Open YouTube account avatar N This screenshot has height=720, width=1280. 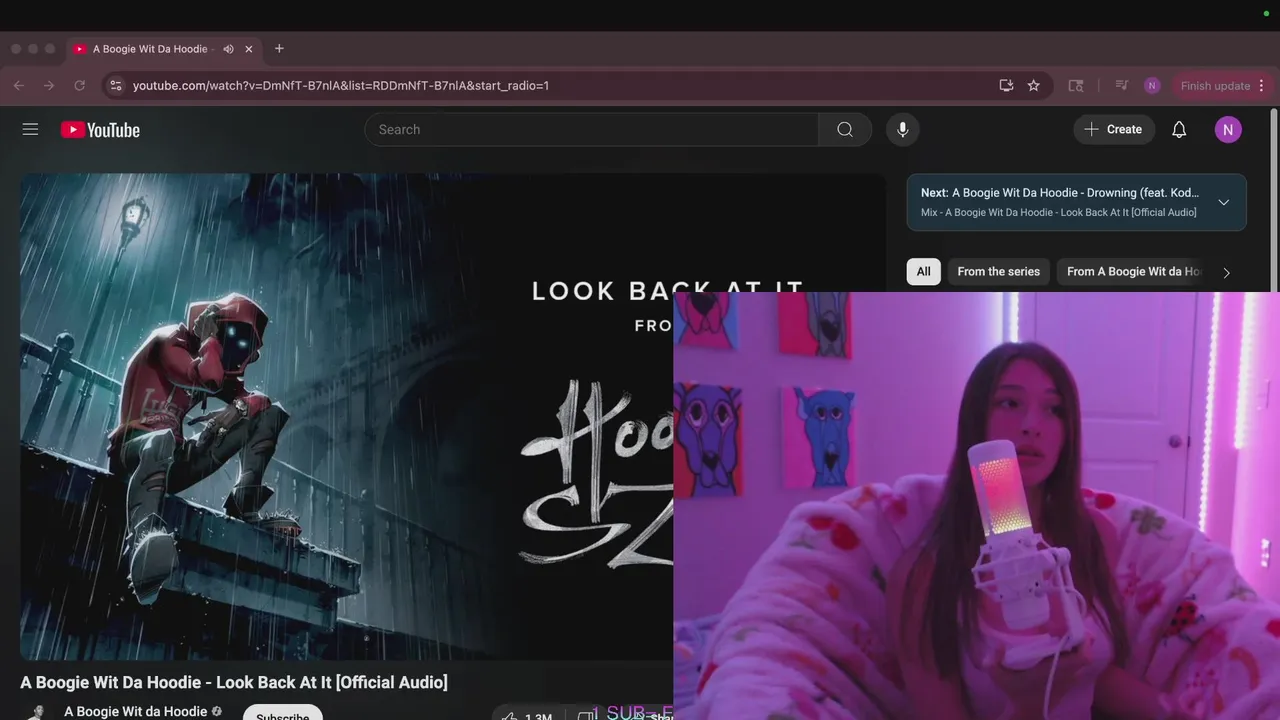pyautogui.click(x=1228, y=129)
